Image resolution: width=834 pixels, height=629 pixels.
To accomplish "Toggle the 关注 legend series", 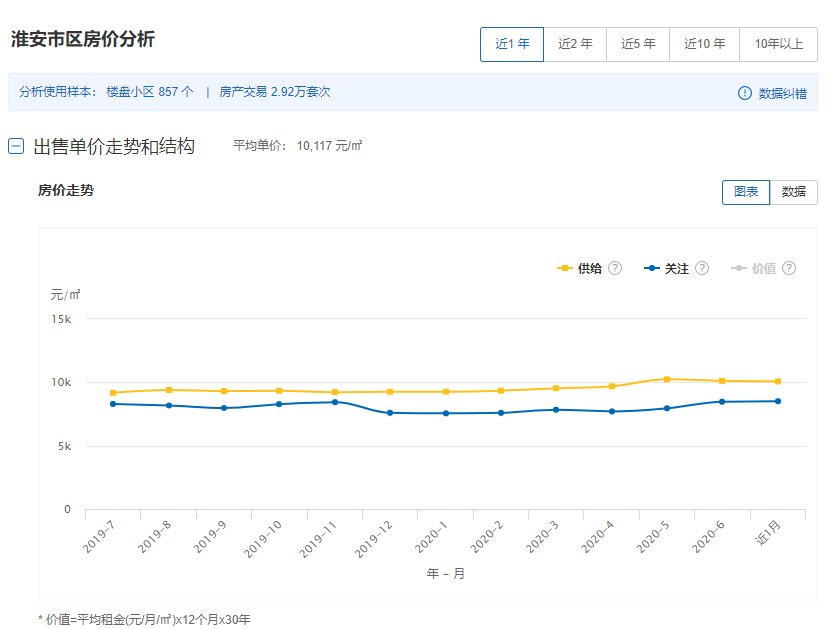I will pyautogui.click(x=667, y=268).
